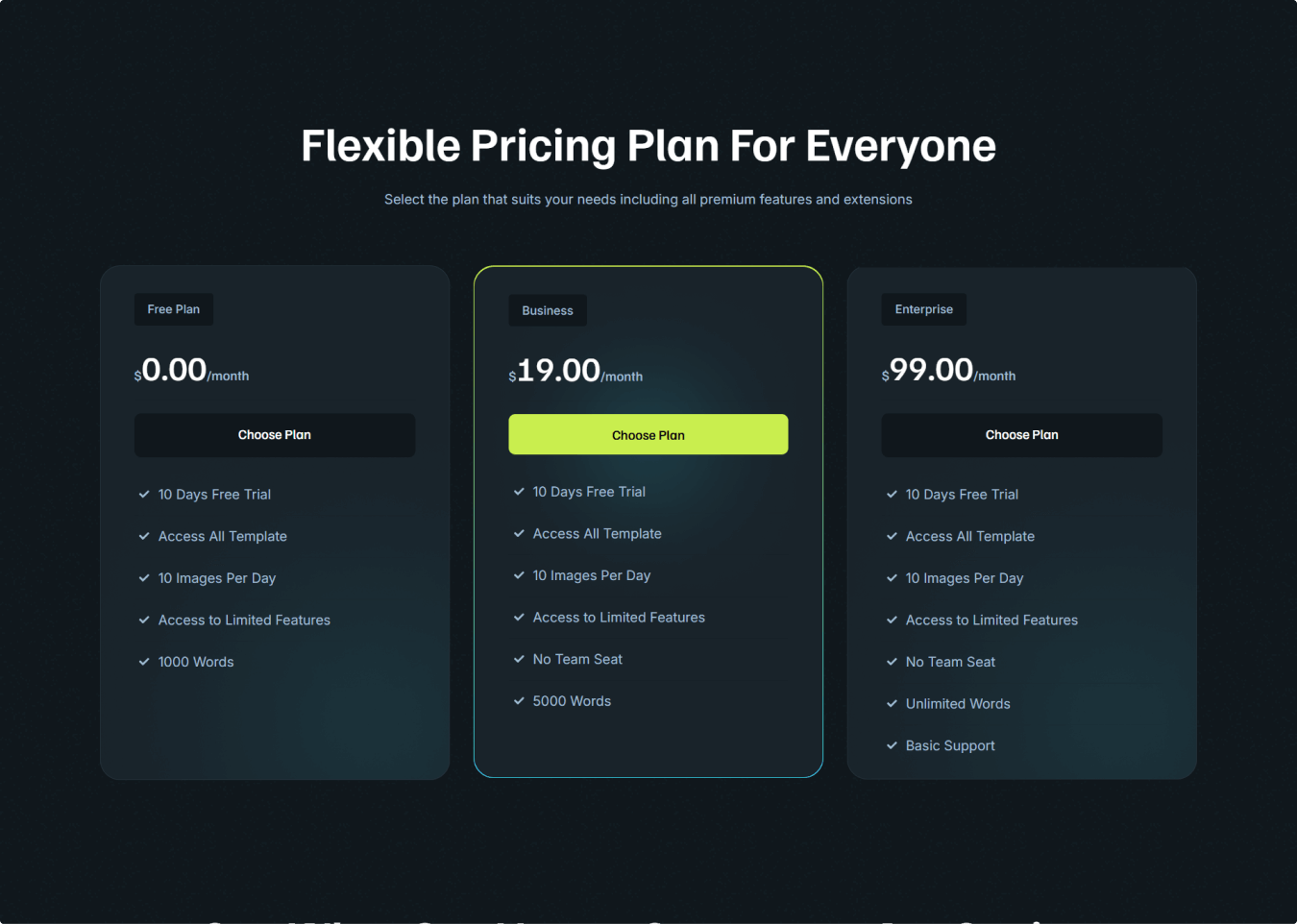Click checkmark next to Basic Support

[892, 745]
